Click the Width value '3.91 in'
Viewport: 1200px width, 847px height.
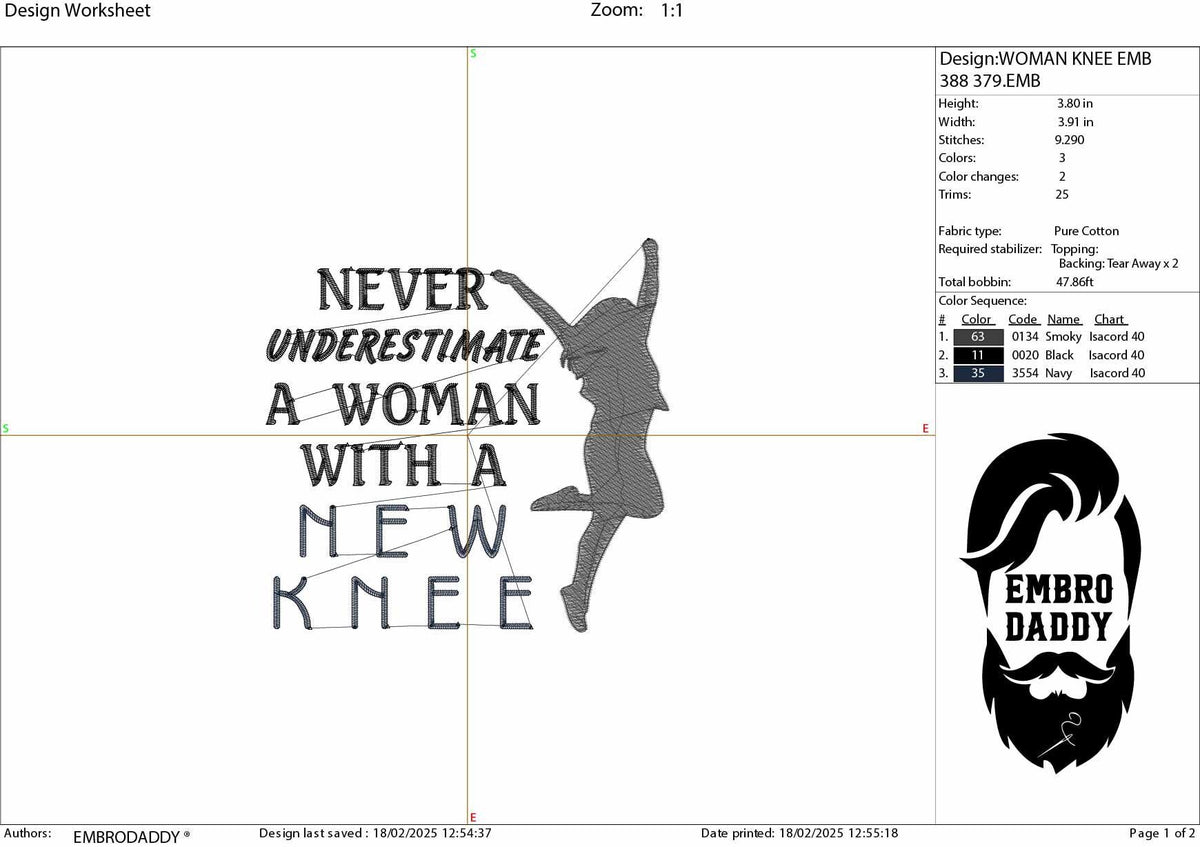[1075, 122]
